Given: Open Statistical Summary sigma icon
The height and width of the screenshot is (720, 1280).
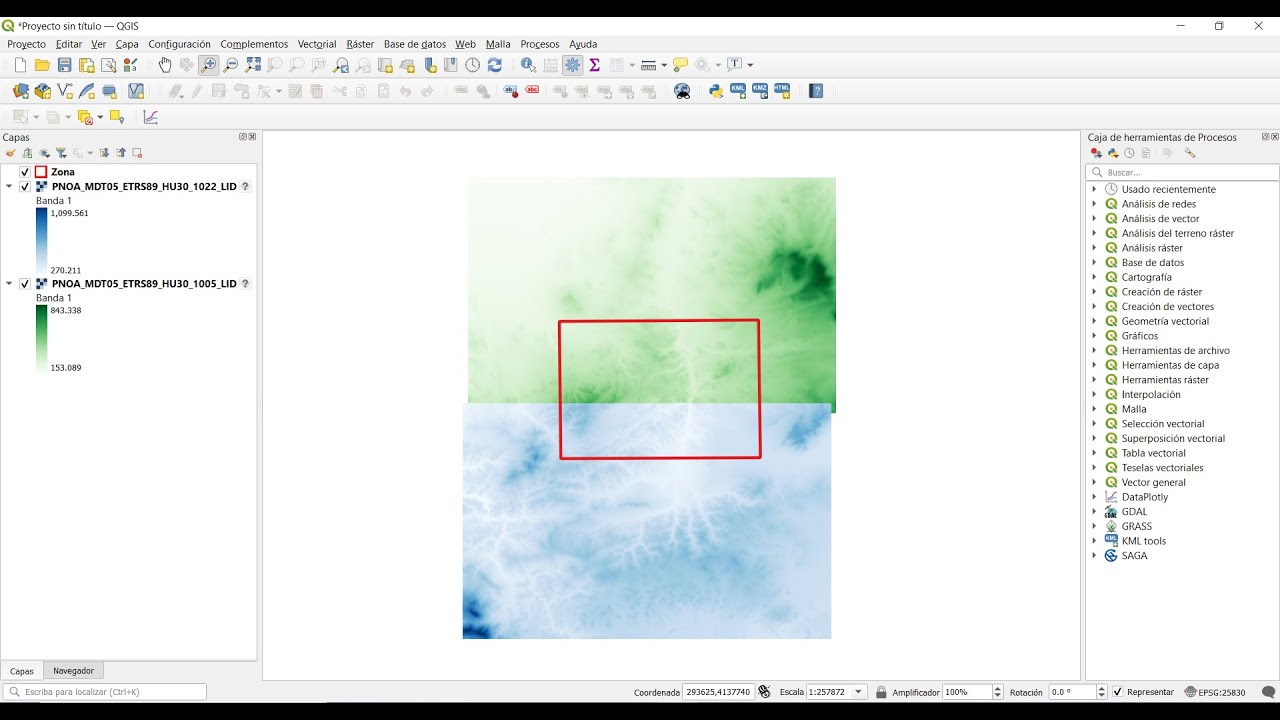Looking at the screenshot, I should pos(594,65).
